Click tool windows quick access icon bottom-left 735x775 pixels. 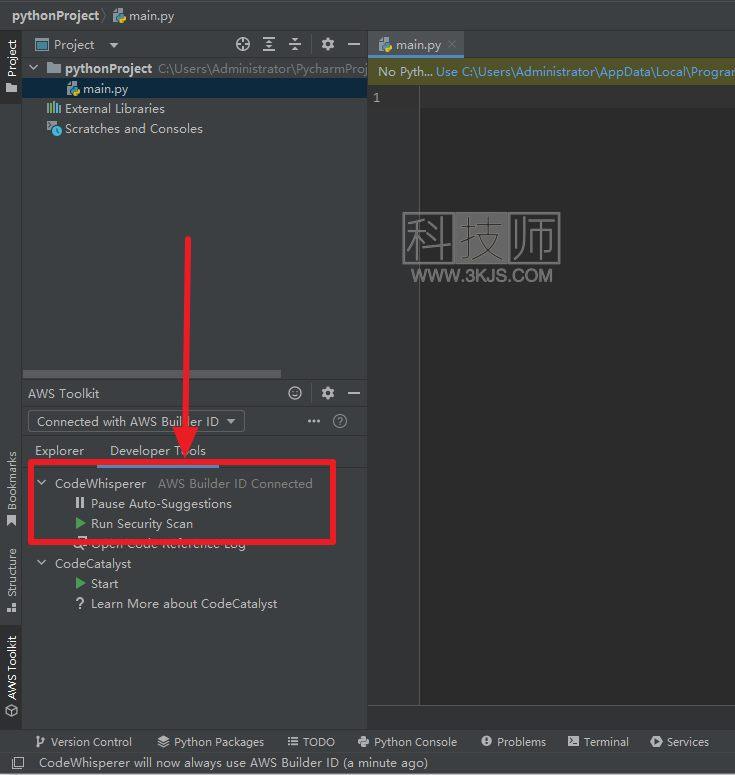(x=18, y=763)
